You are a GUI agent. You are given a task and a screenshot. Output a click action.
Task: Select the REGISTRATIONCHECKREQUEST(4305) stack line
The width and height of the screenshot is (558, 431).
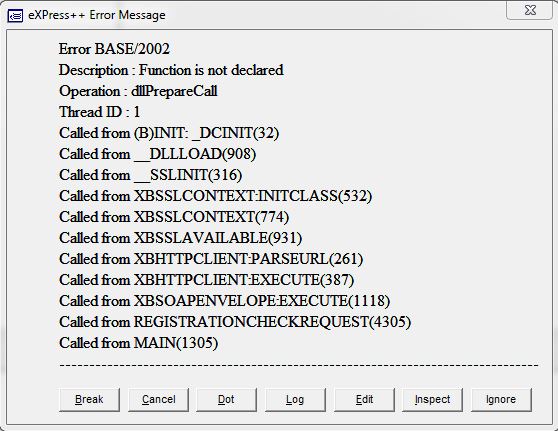click(235, 322)
